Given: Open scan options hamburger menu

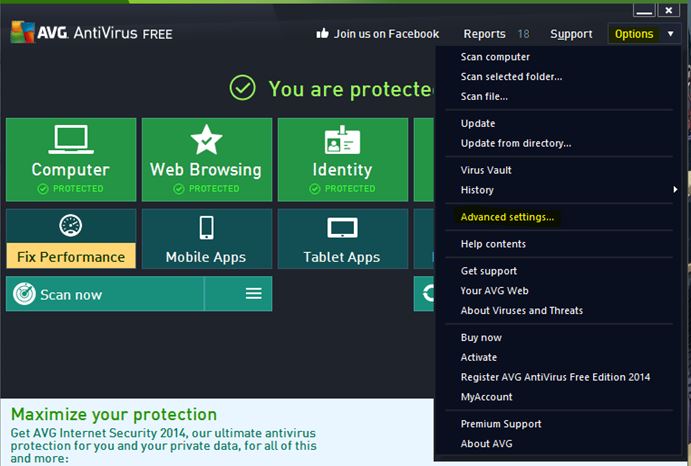Looking at the screenshot, I should tap(254, 294).
